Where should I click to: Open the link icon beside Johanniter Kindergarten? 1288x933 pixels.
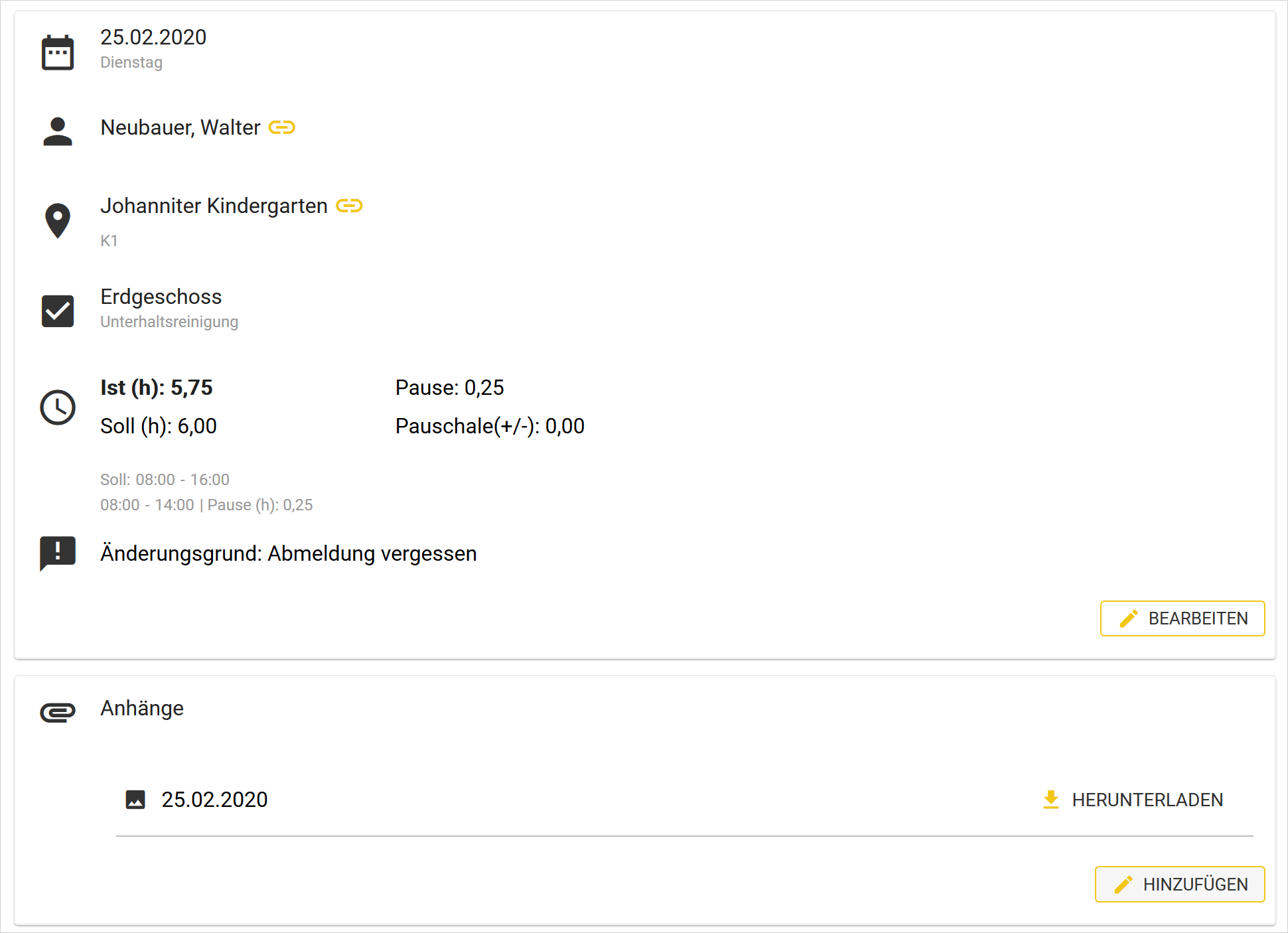click(349, 206)
